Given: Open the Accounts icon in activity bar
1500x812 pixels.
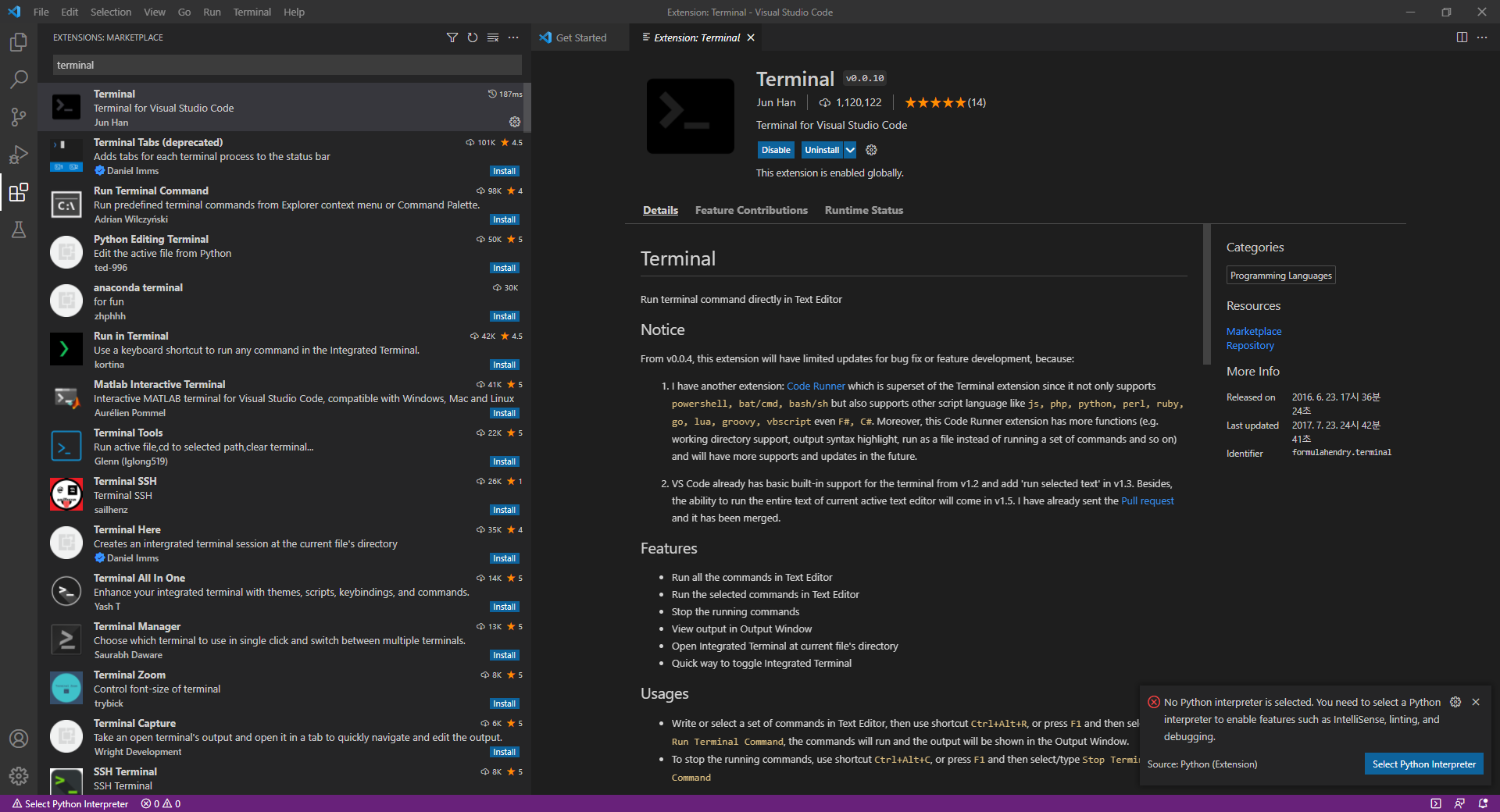Looking at the screenshot, I should (x=19, y=739).
